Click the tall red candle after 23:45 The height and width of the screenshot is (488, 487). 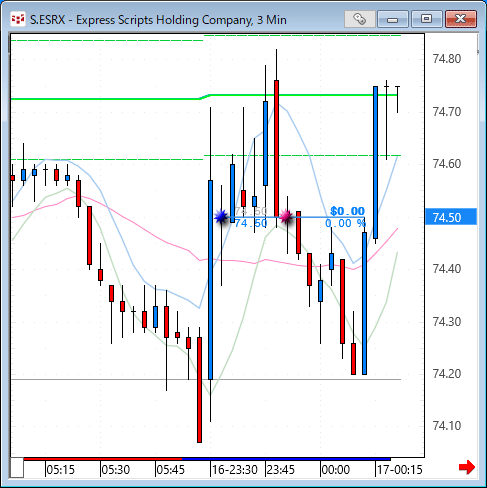pyautogui.click(x=276, y=148)
